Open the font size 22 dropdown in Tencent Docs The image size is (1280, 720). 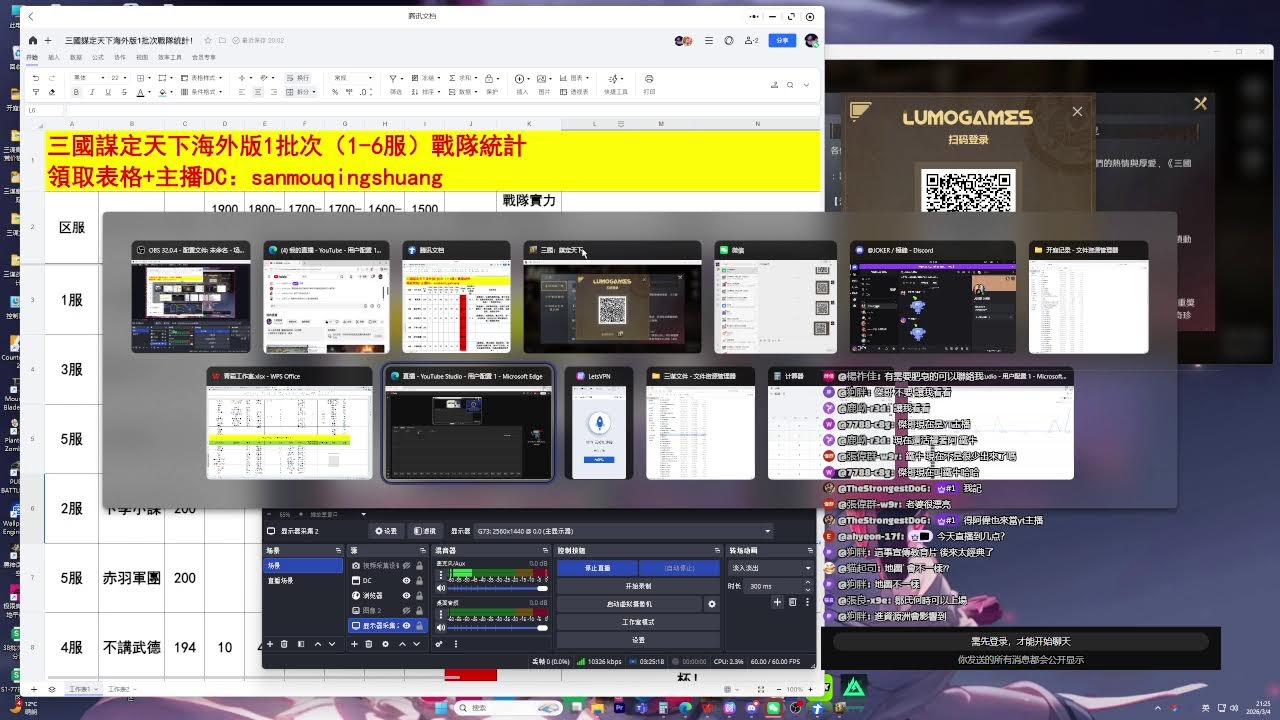[x=118, y=77]
